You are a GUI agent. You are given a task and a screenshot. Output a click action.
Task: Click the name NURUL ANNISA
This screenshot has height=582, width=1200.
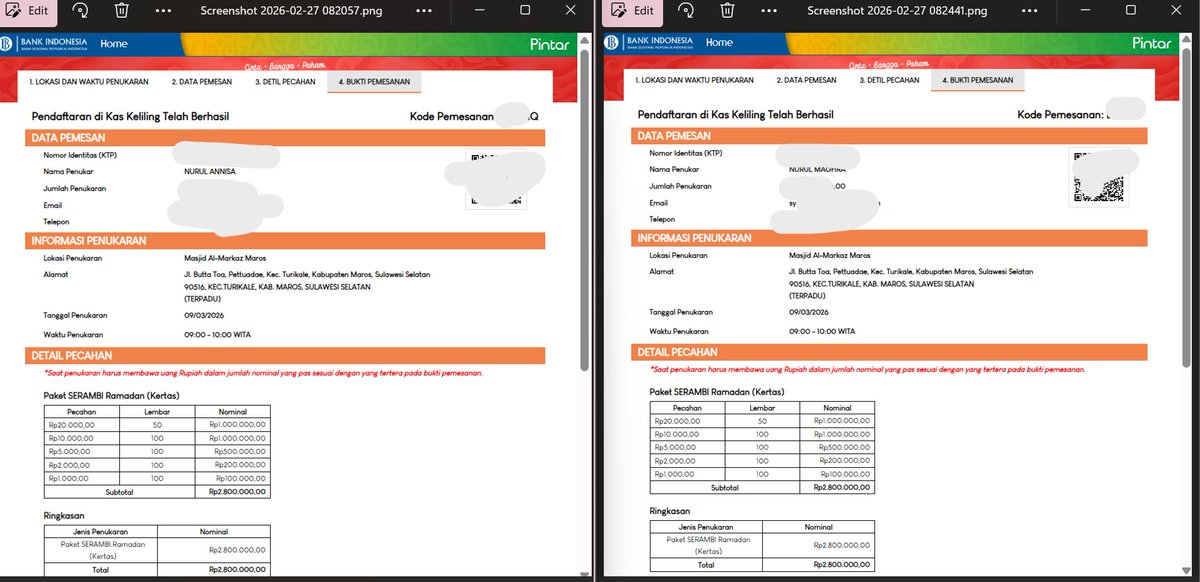208,172
